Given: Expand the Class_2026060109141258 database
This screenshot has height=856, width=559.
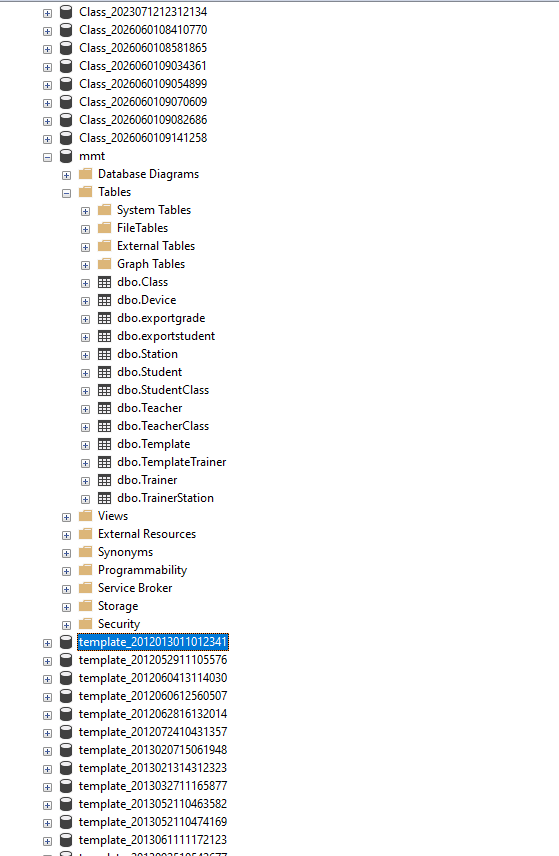Looking at the screenshot, I should click(47, 139).
